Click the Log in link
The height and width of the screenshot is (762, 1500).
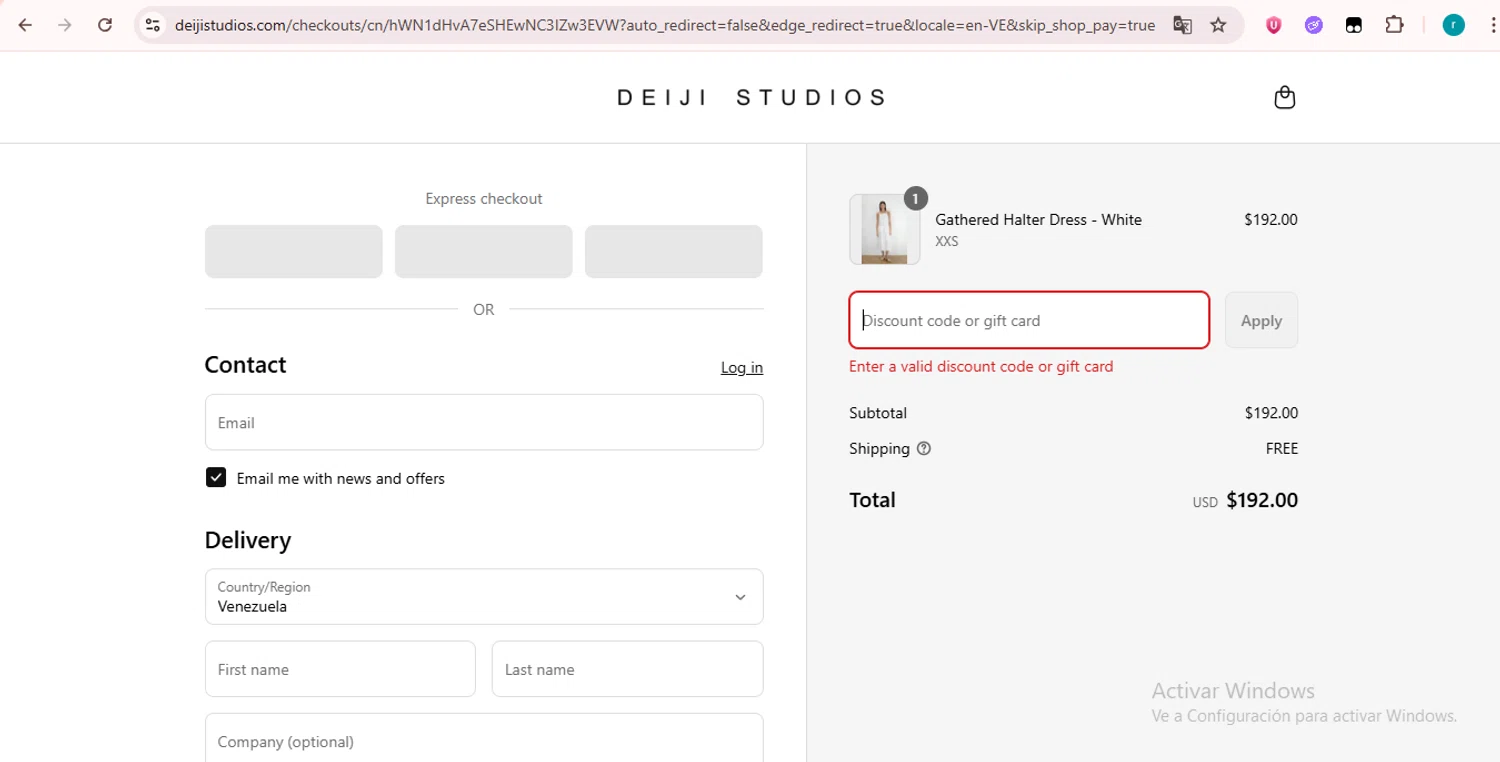[742, 368]
